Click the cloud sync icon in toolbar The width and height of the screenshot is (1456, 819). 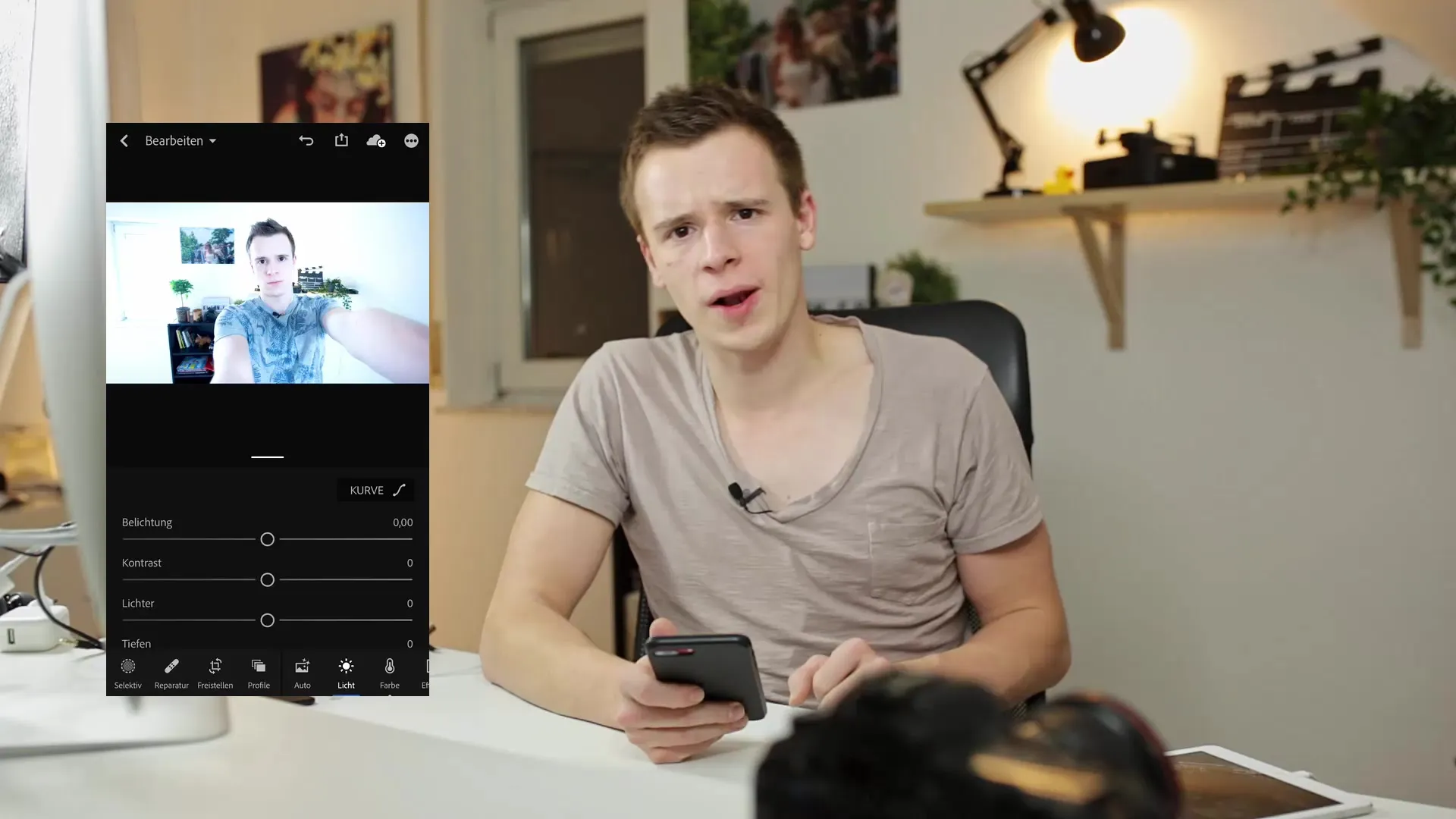pyautogui.click(x=376, y=140)
